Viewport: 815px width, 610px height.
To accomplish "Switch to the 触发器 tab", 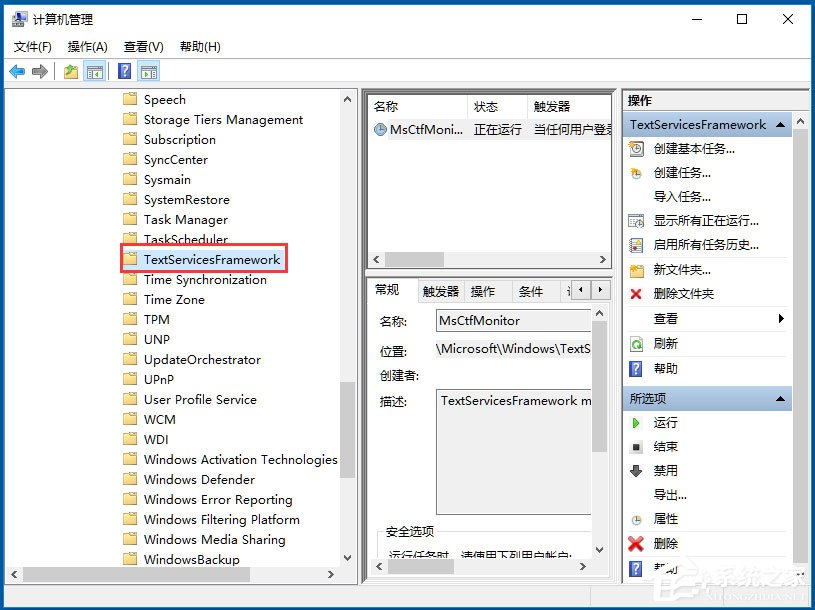I will (440, 290).
